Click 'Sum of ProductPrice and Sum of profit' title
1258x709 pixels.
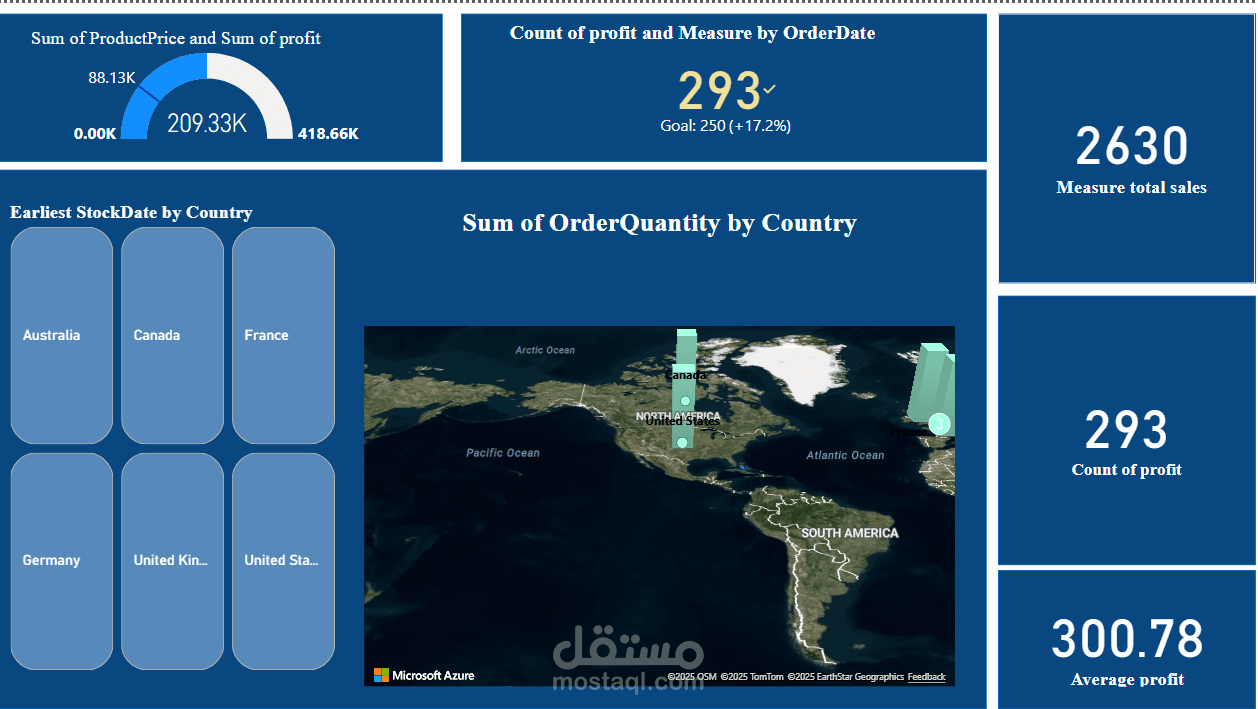tap(176, 38)
